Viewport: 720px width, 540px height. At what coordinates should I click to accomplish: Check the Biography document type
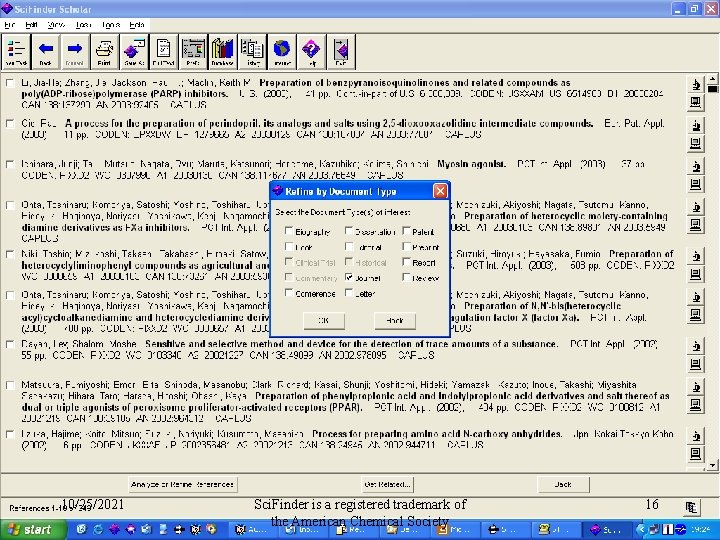(x=289, y=231)
